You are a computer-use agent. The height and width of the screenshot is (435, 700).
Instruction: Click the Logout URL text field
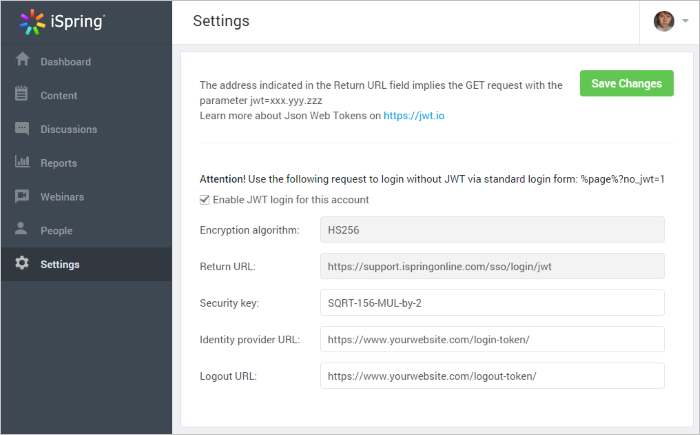pyautogui.click(x=492, y=376)
